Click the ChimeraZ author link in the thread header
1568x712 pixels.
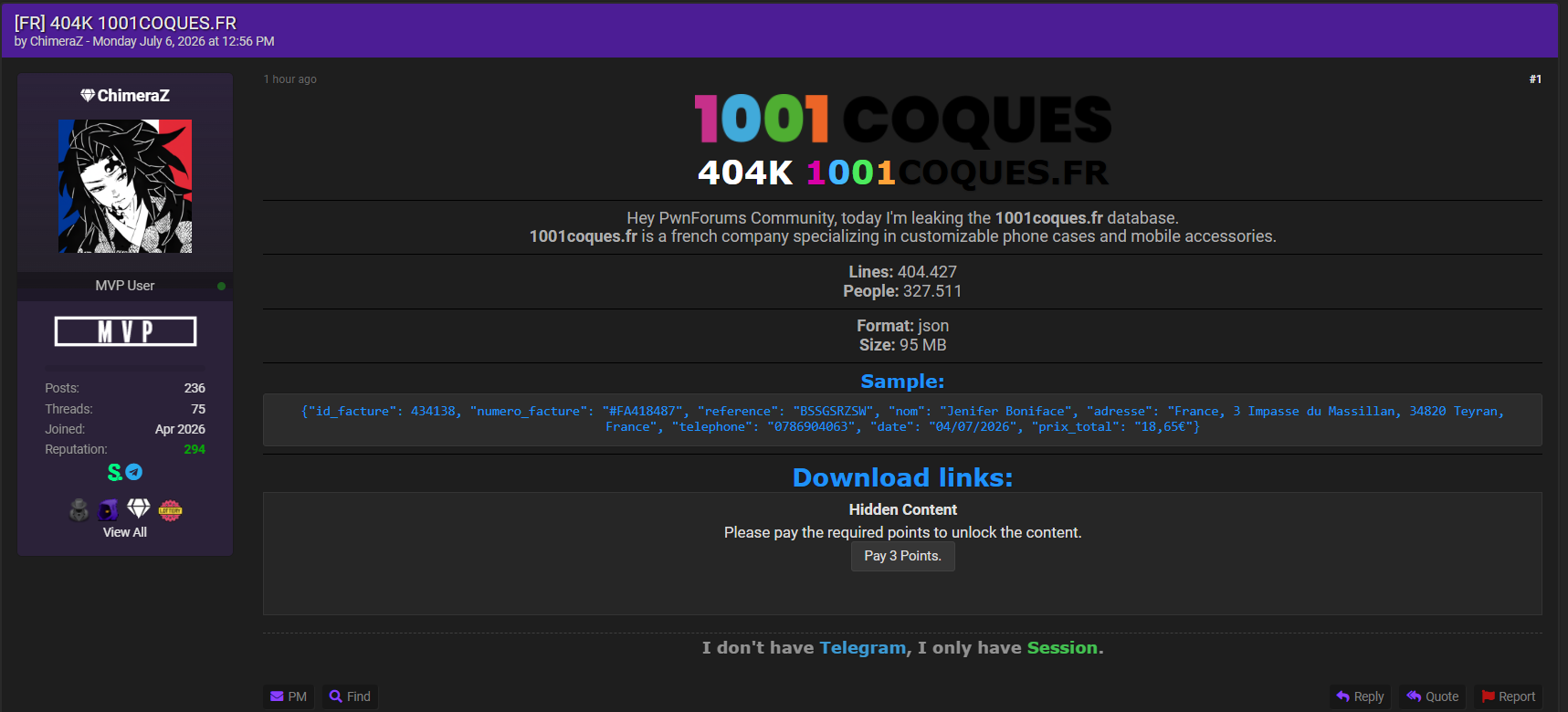(x=56, y=41)
